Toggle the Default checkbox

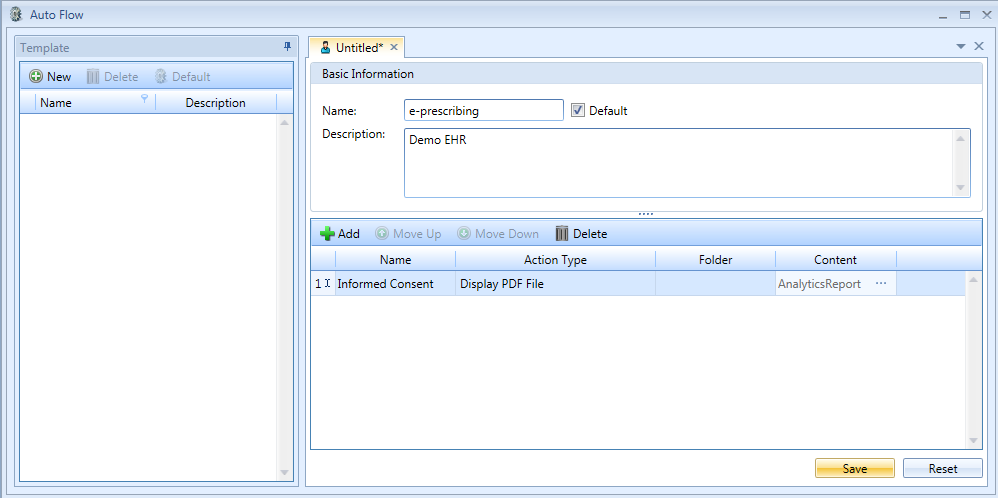point(578,111)
